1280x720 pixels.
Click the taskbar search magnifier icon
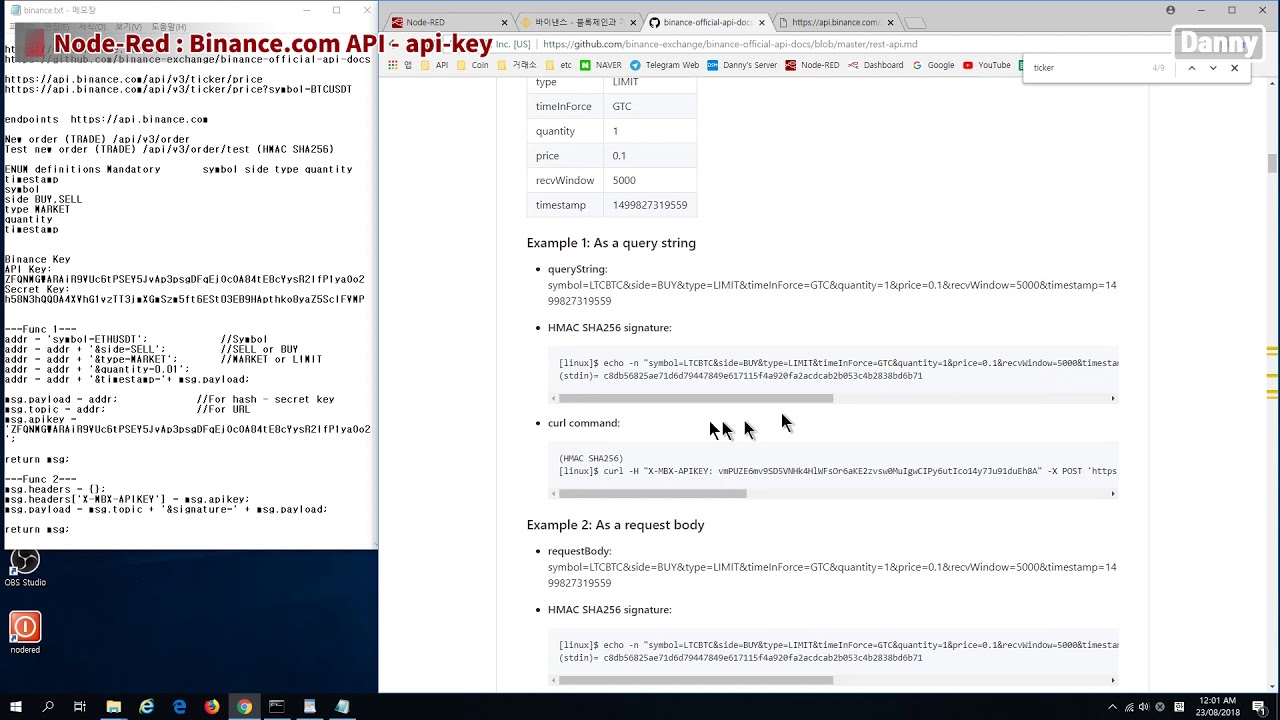coord(48,707)
